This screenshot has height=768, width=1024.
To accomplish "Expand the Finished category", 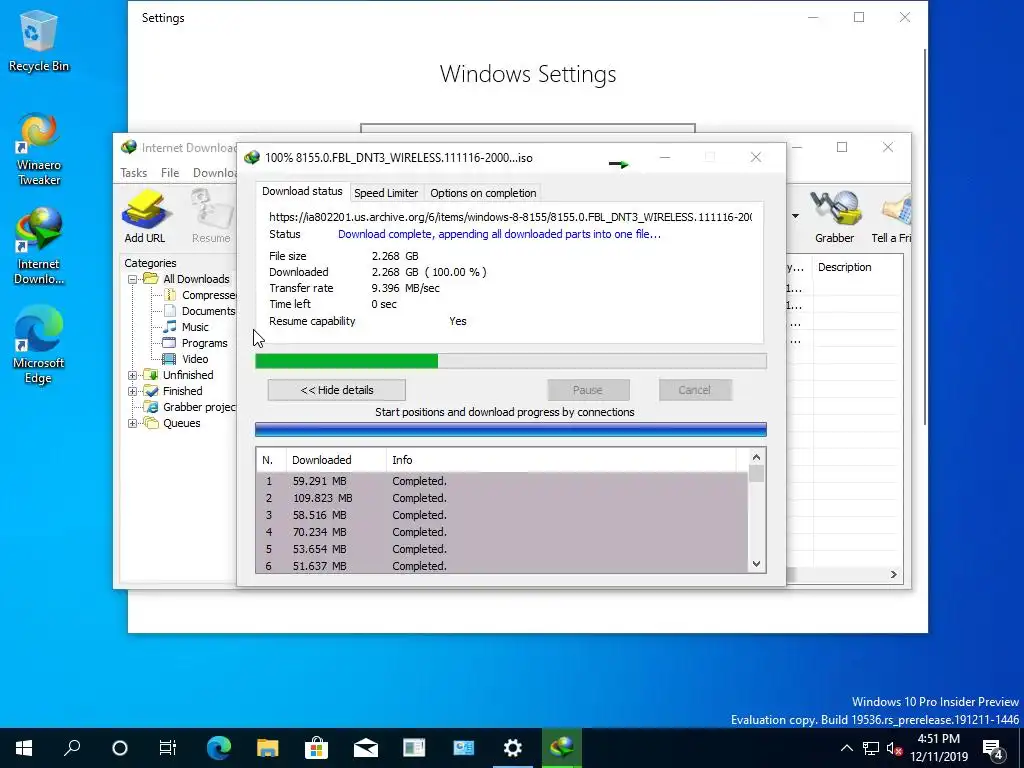I will pyautogui.click(x=133, y=391).
